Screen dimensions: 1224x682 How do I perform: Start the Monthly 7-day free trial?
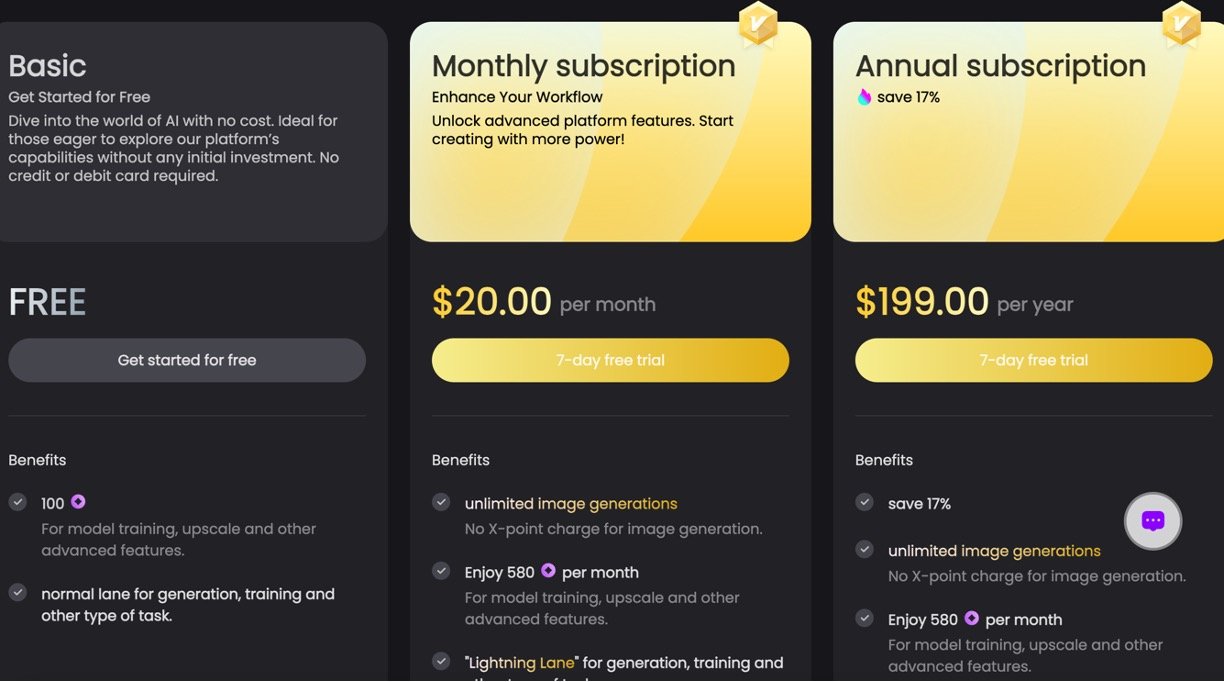610,360
